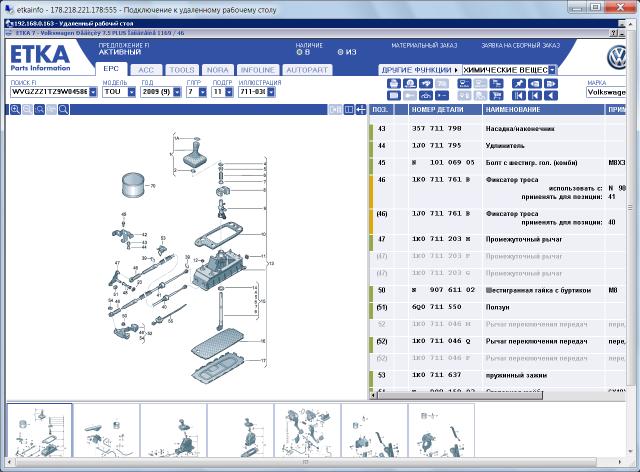Open the ДРУГИЕ ФУНКЦИИ menu
This screenshot has height=472, width=640.
click(x=419, y=70)
